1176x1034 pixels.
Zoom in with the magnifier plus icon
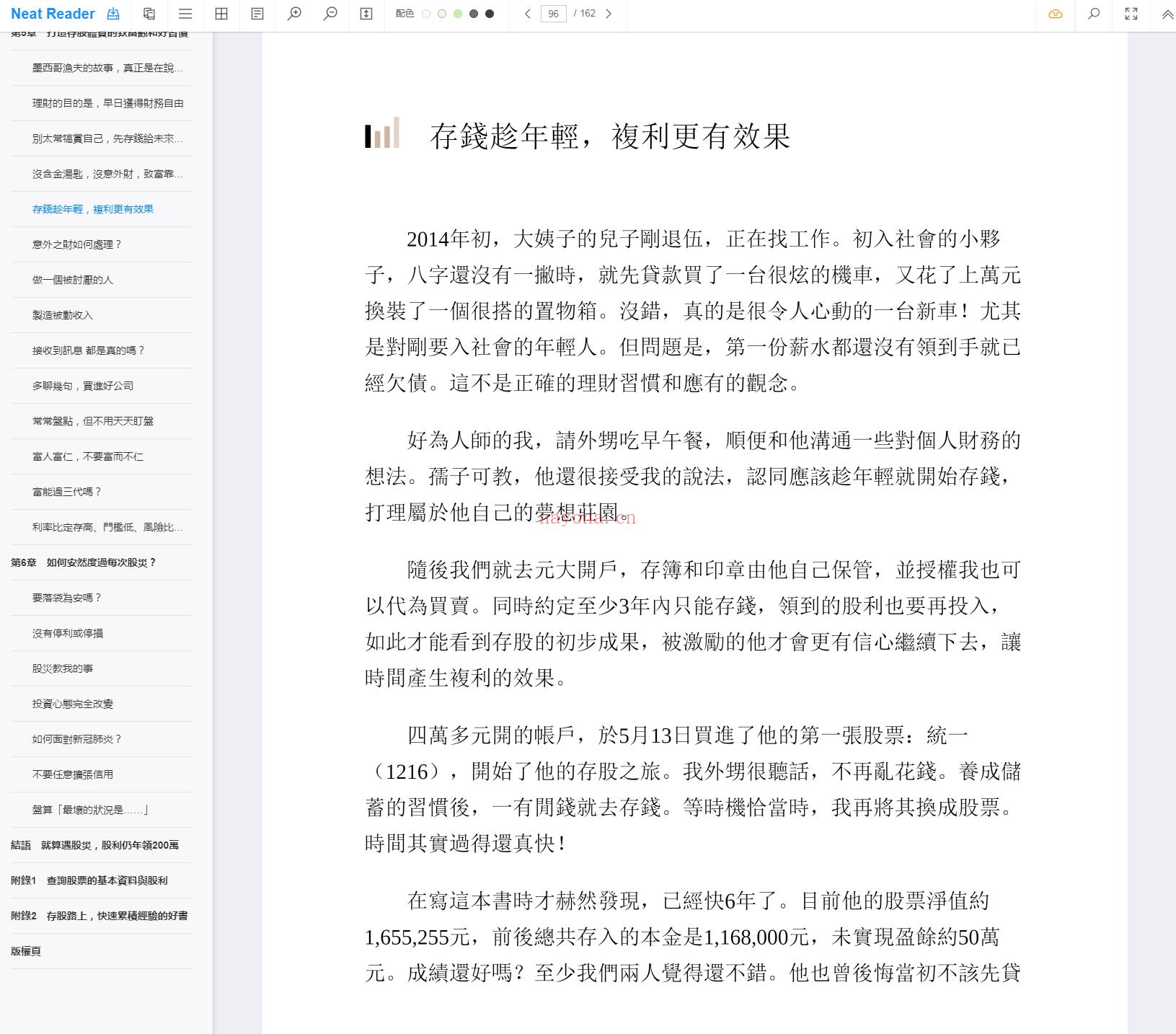pyautogui.click(x=294, y=14)
